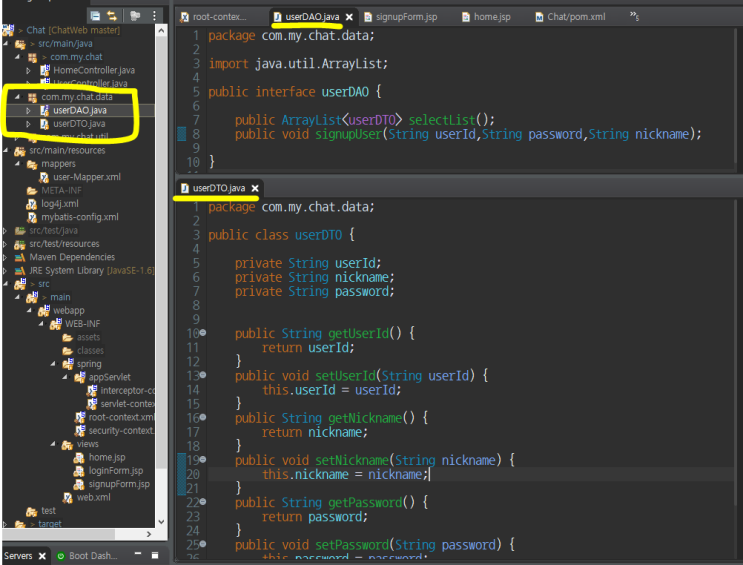Image resolution: width=743 pixels, height=565 pixels.
Task: Close the userDAO.java editor tab
Action: click(x=349, y=17)
